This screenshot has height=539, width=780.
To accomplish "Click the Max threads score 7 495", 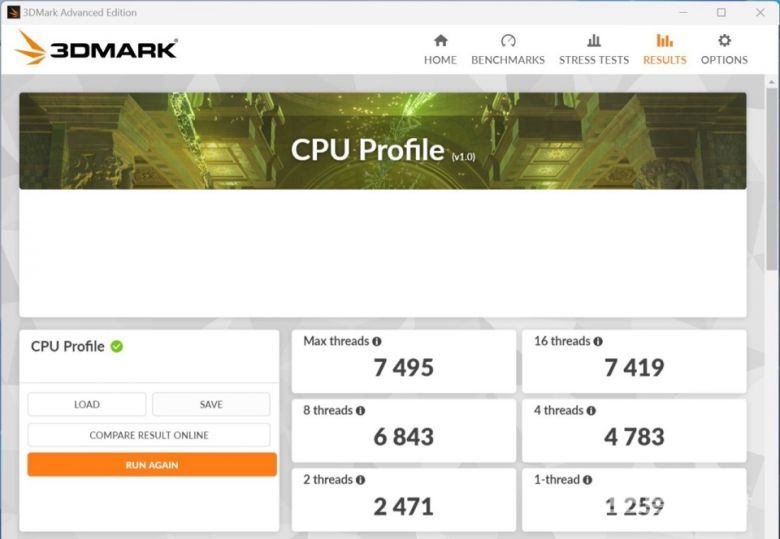I will pyautogui.click(x=404, y=368).
